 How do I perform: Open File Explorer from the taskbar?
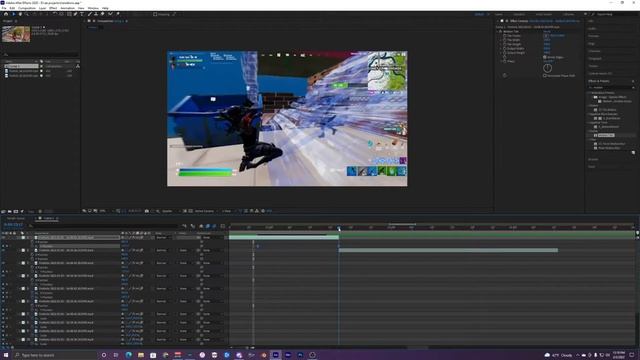[x=141, y=355]
